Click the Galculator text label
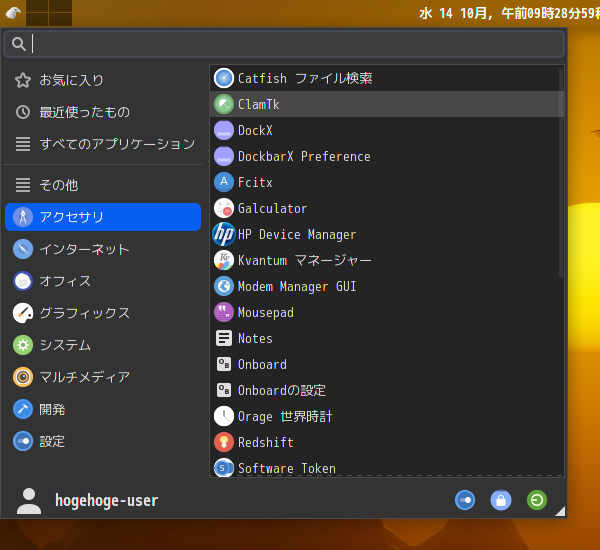600x550 pixels. pos(272,209)
